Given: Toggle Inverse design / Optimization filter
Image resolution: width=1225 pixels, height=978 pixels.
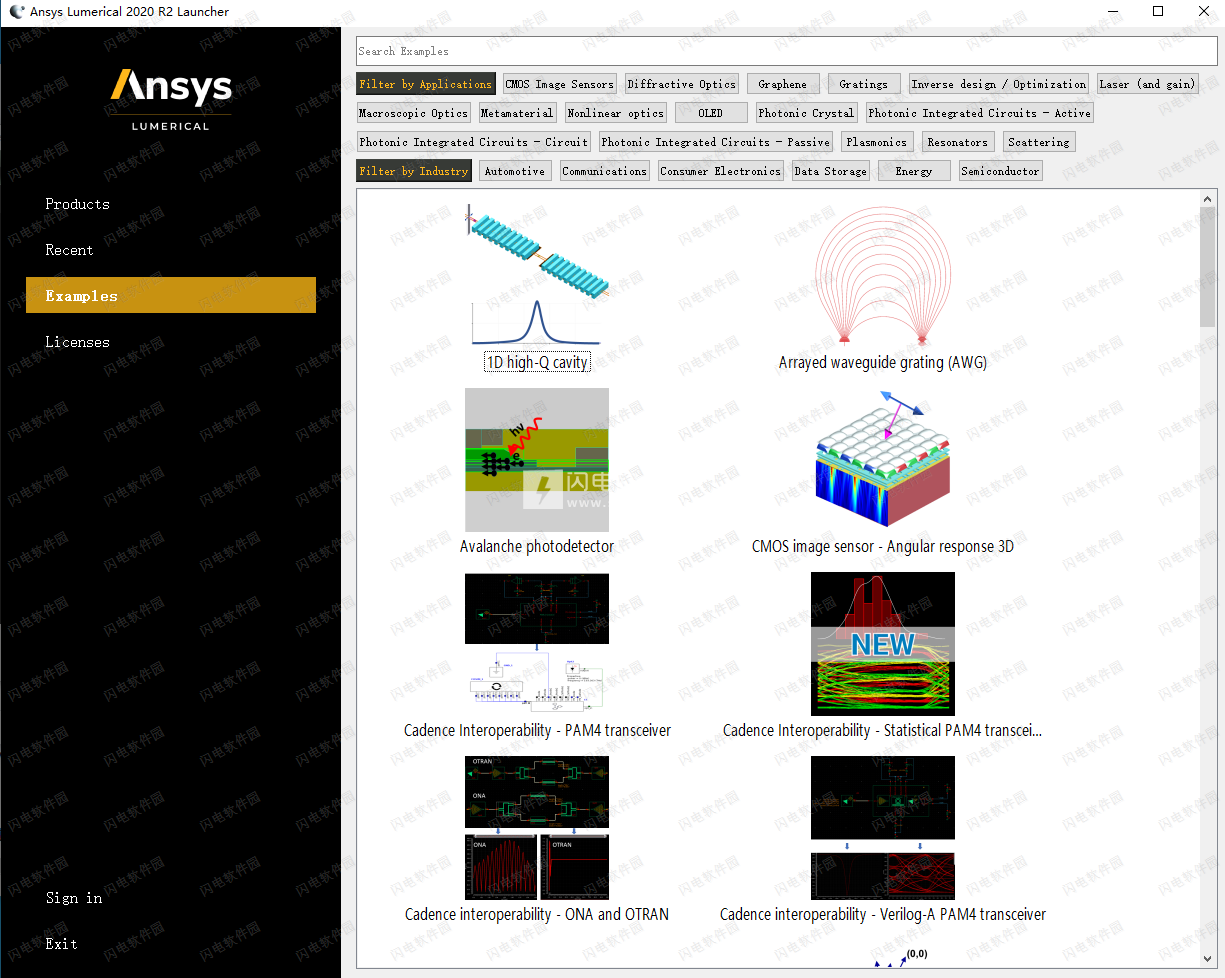Looking at the screenshot, I should pos(999,84).
